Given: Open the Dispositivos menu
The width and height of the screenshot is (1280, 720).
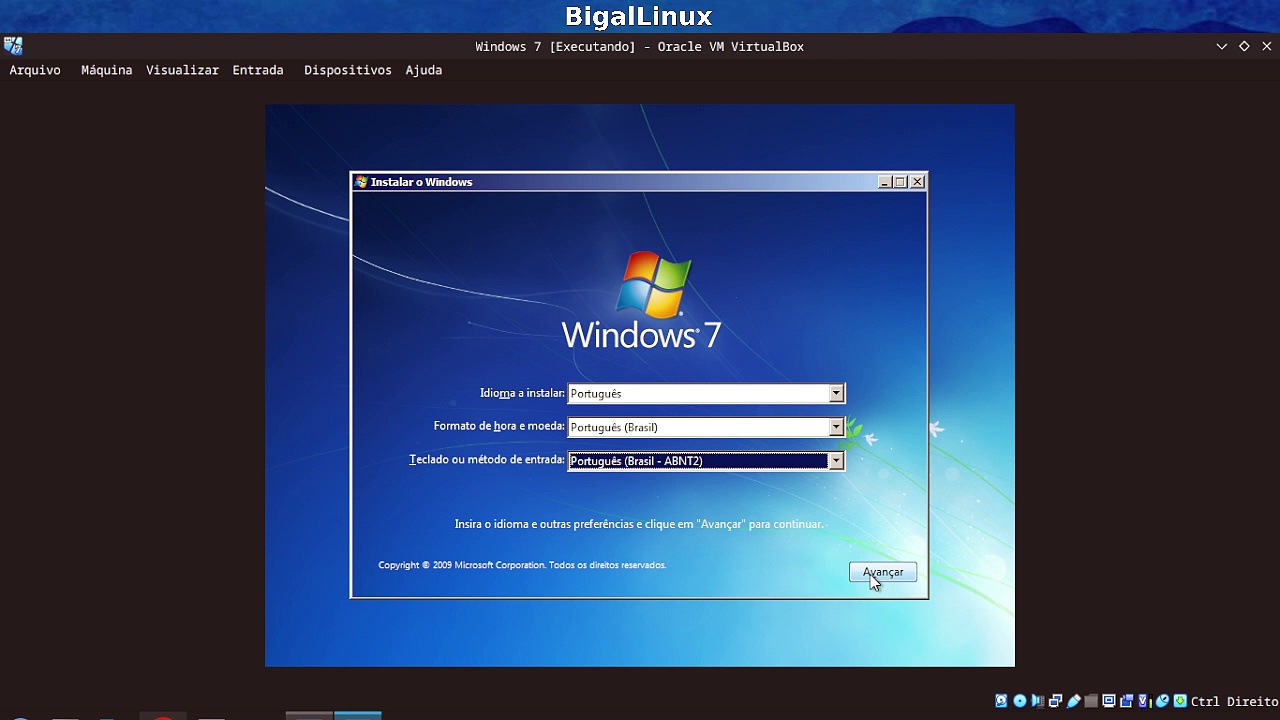Looking at the screenshot, I should coord(347,70).
